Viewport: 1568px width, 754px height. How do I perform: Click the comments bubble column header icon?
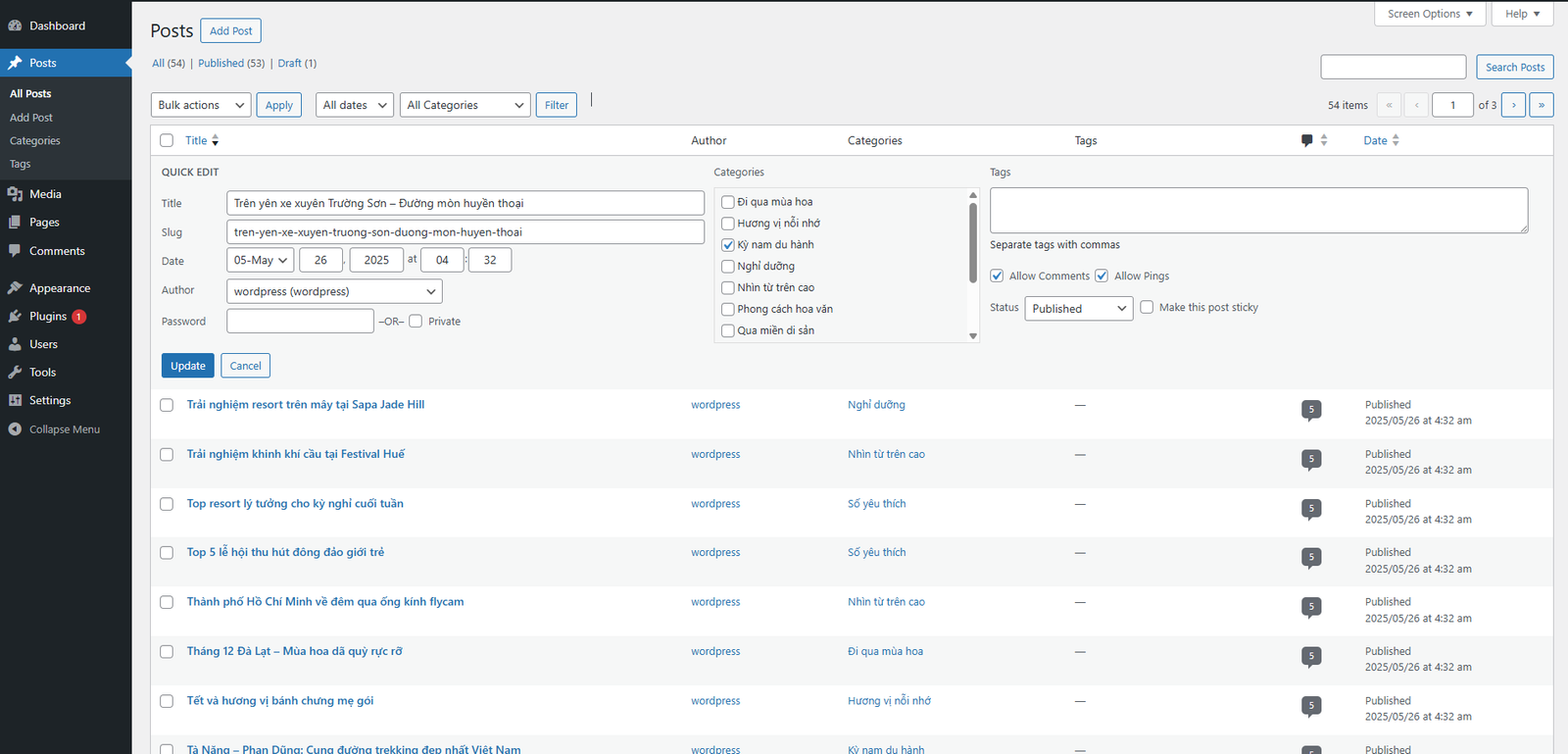click(1306, 140)
